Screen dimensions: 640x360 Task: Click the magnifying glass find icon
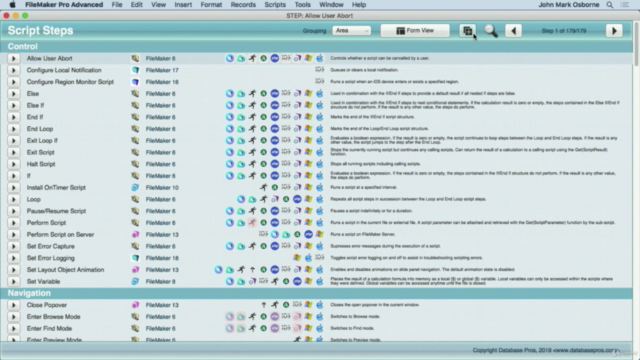tap(491, 31)
